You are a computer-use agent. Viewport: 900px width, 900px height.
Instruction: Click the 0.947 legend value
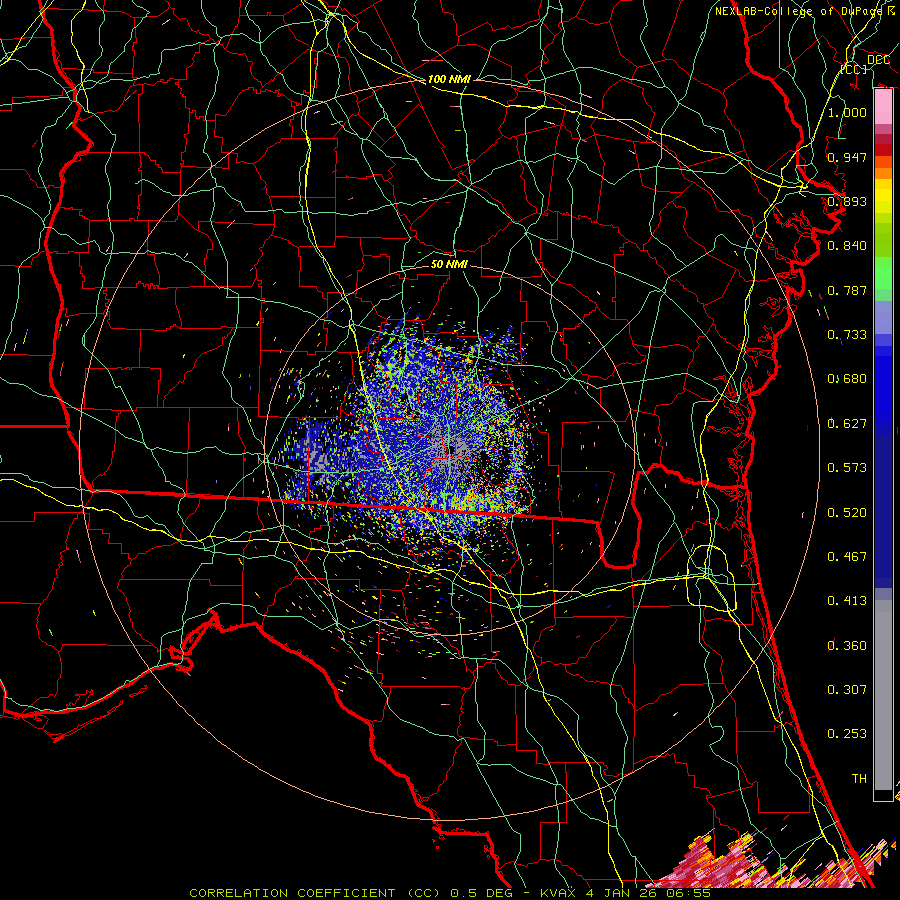pos(847,157)
